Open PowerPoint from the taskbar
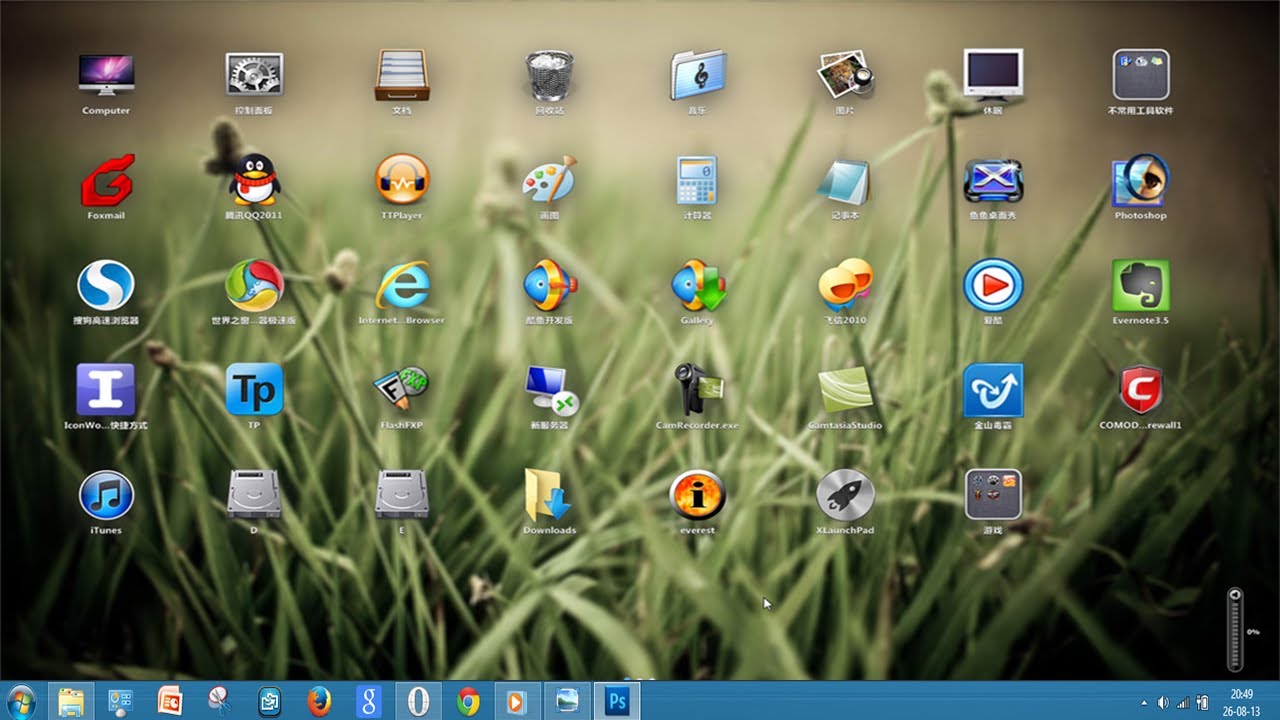Screen dimensions: 1280x720 click(x=170, y=701)
